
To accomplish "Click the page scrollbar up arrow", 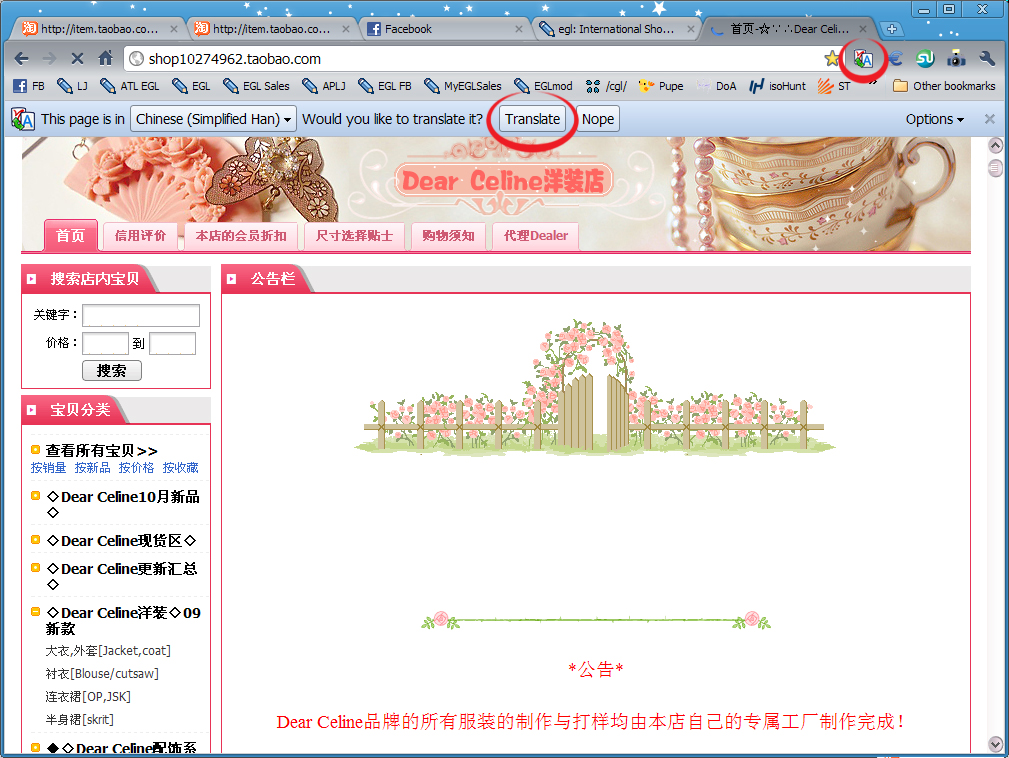I will pyautogui.click(x=995, y=145).
